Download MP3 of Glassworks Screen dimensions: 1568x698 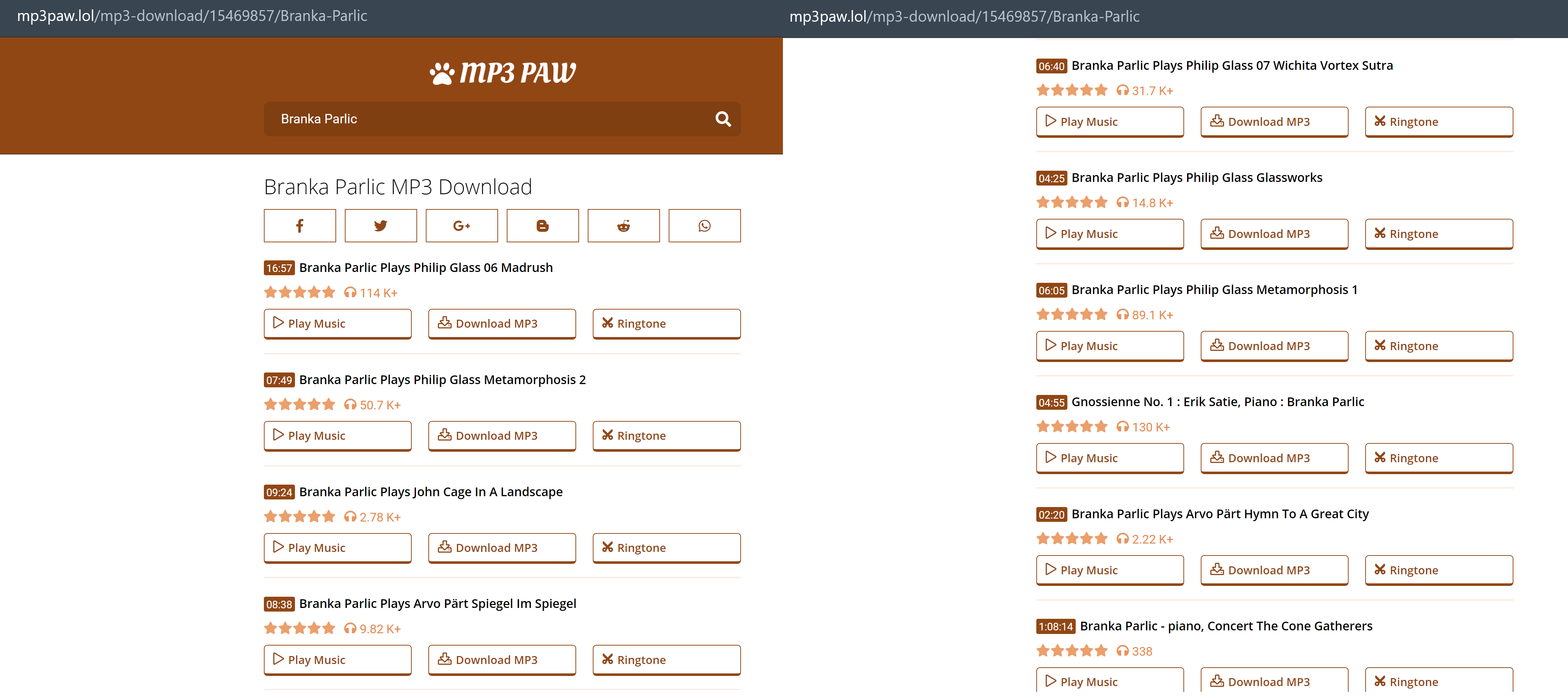pos(1274,234)
